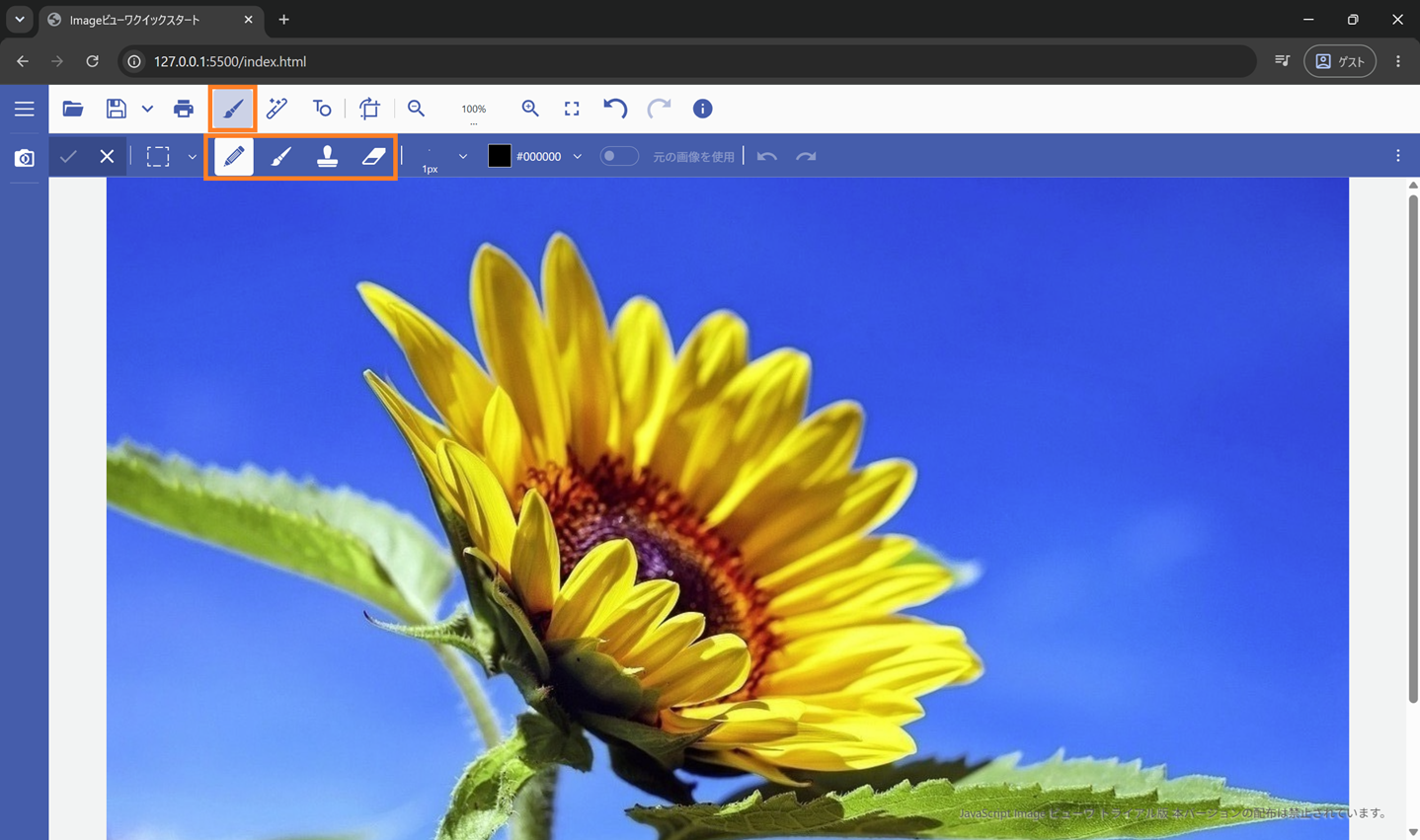Select the rectangular selection tool
The height and width of the screenshot is (840, 1420).
click(158, 156)
